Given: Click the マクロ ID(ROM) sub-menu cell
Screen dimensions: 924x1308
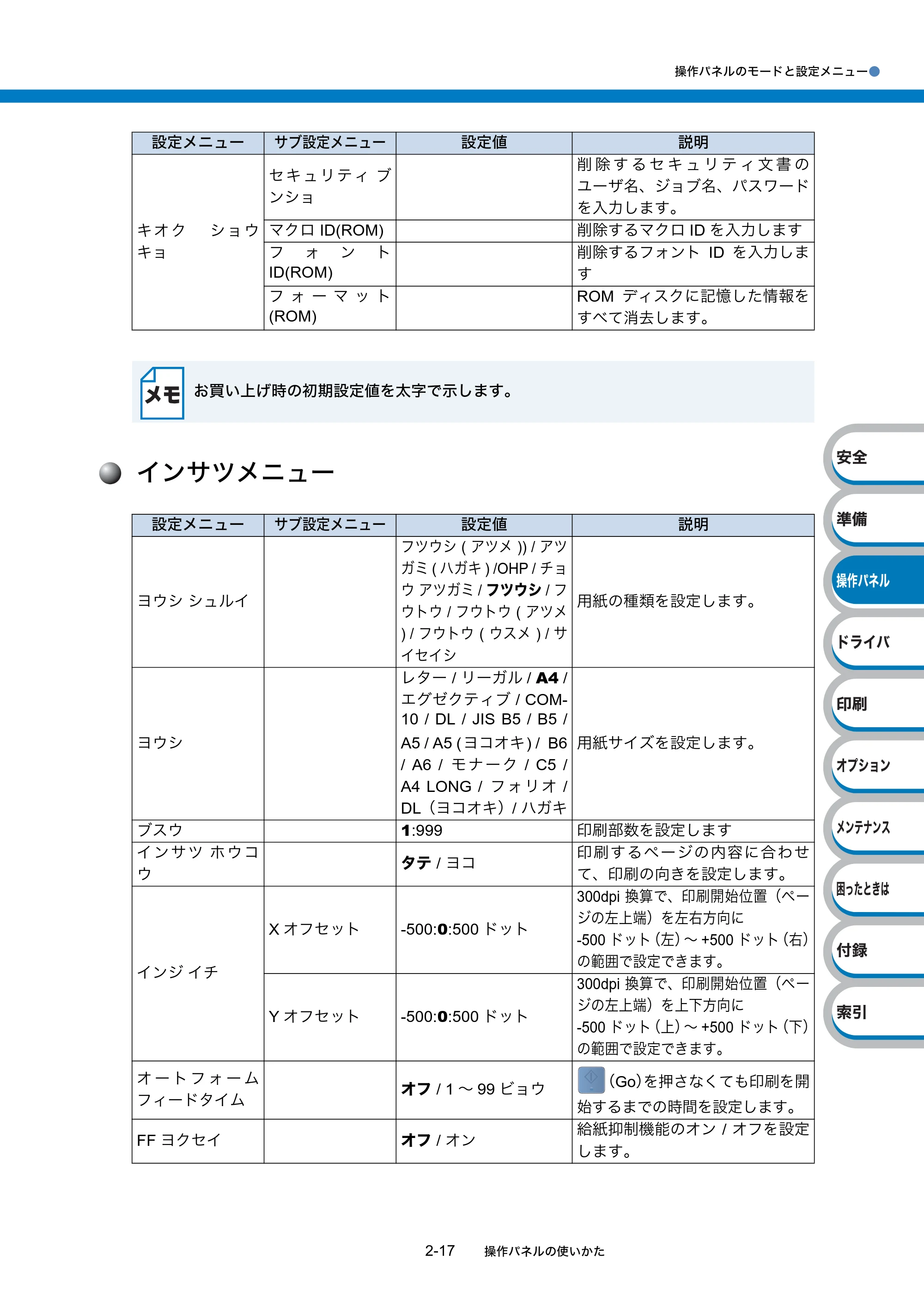Looking at the screenshot, I should pyautogui.click(x=330, y=231).
